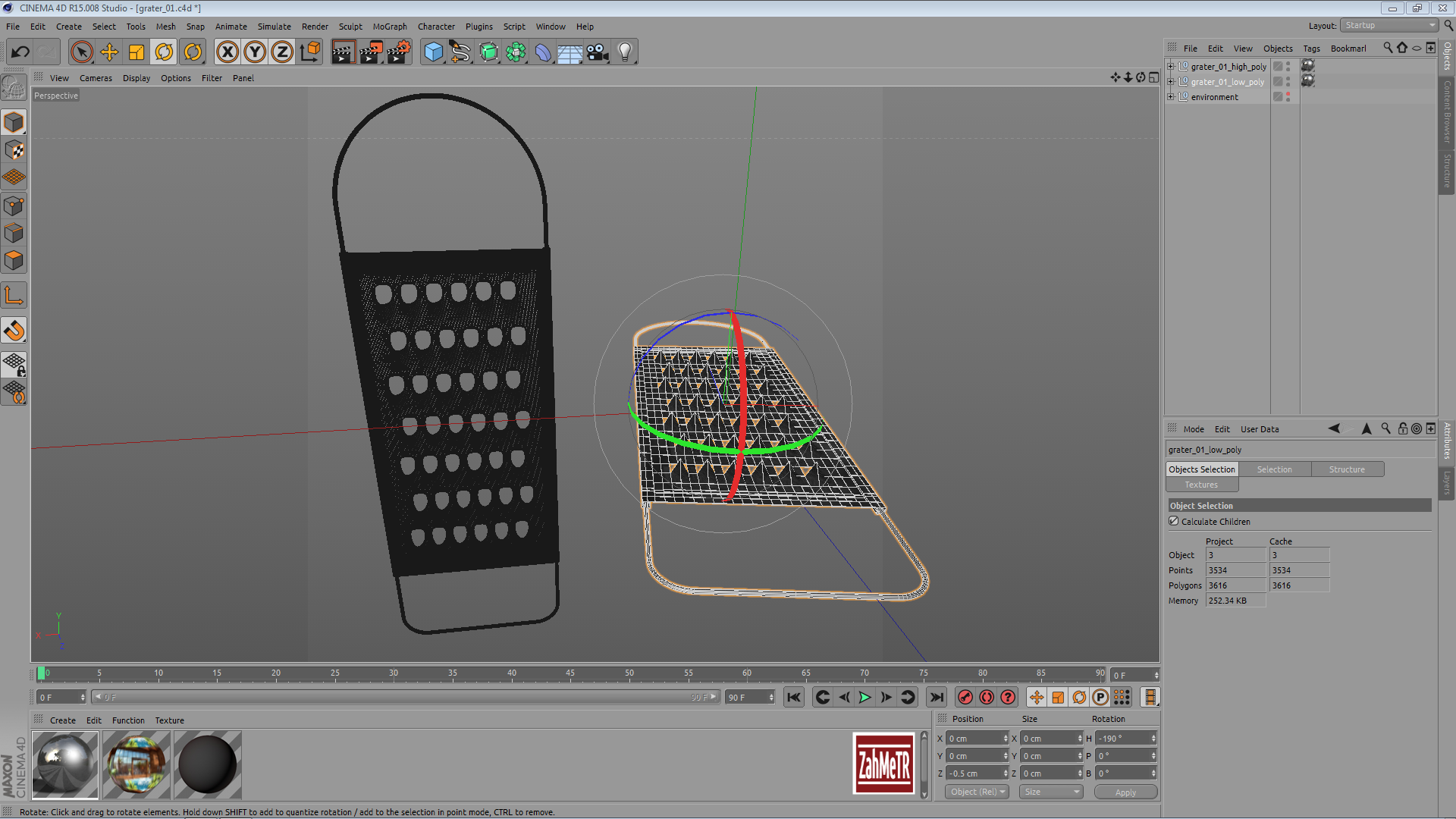The image size is (1456, 819).
Task: Switch to the Structure tab
Action: (1346, 469)
